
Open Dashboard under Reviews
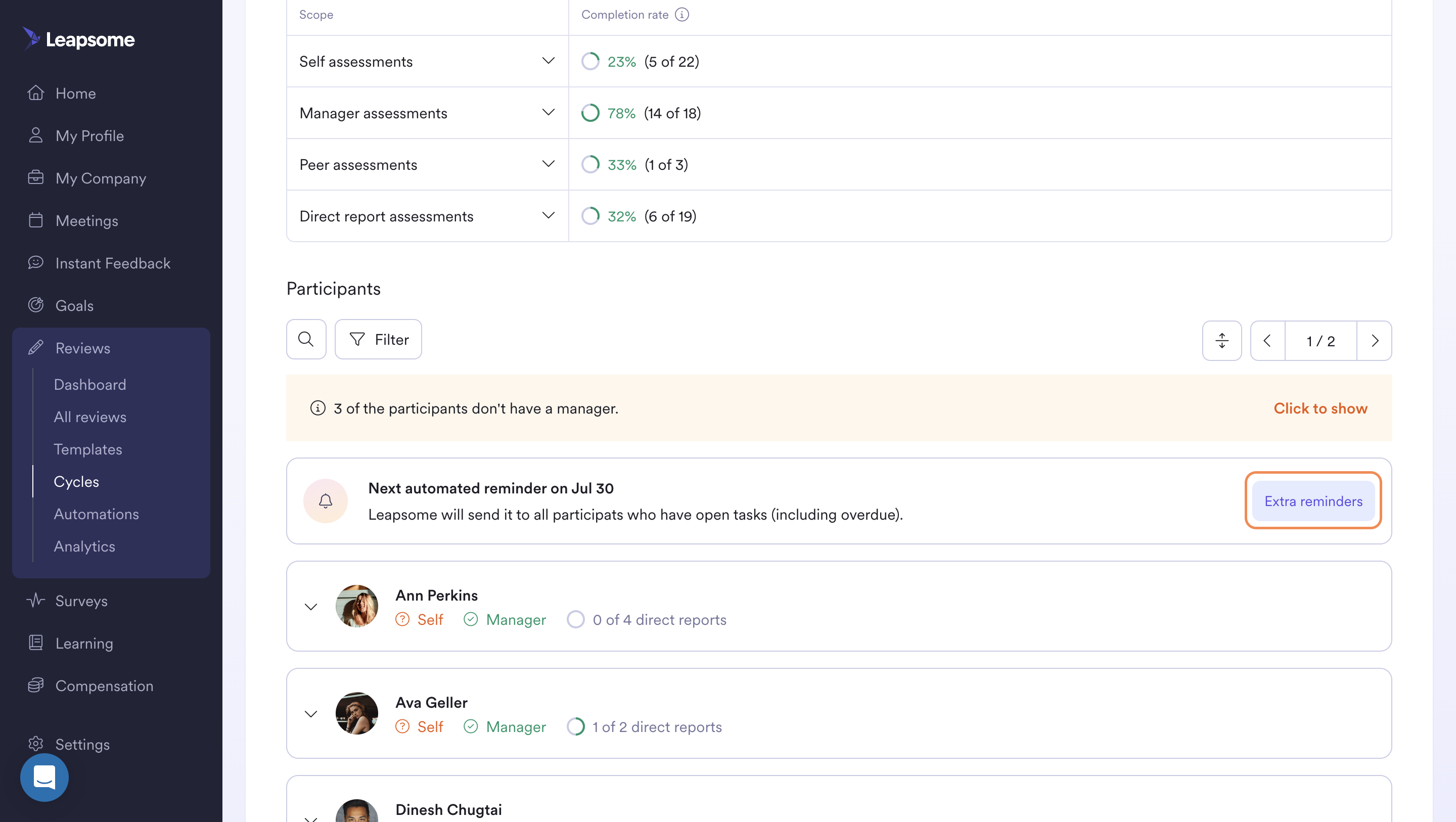90,384
